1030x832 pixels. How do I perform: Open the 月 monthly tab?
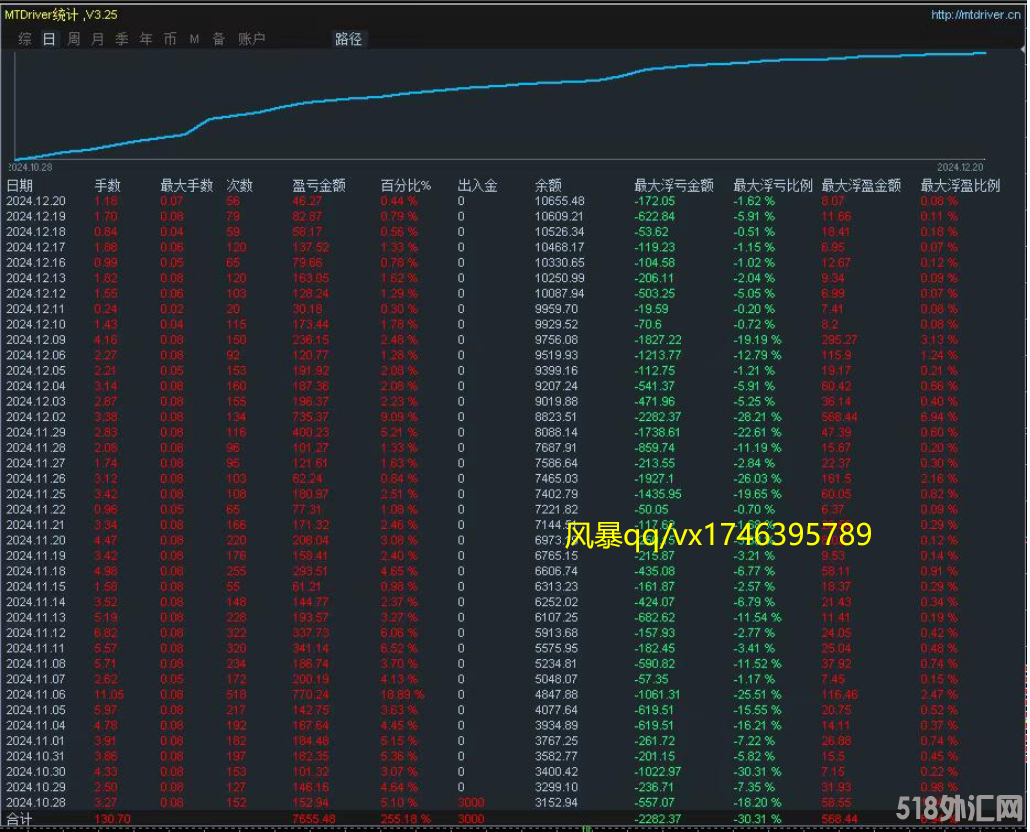(97, 39)
